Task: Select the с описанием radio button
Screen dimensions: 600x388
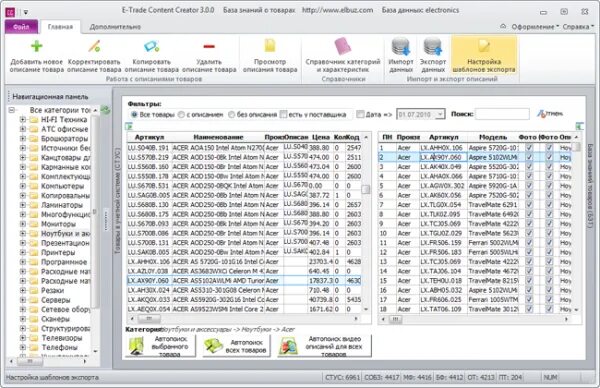Action: point(181,114)
